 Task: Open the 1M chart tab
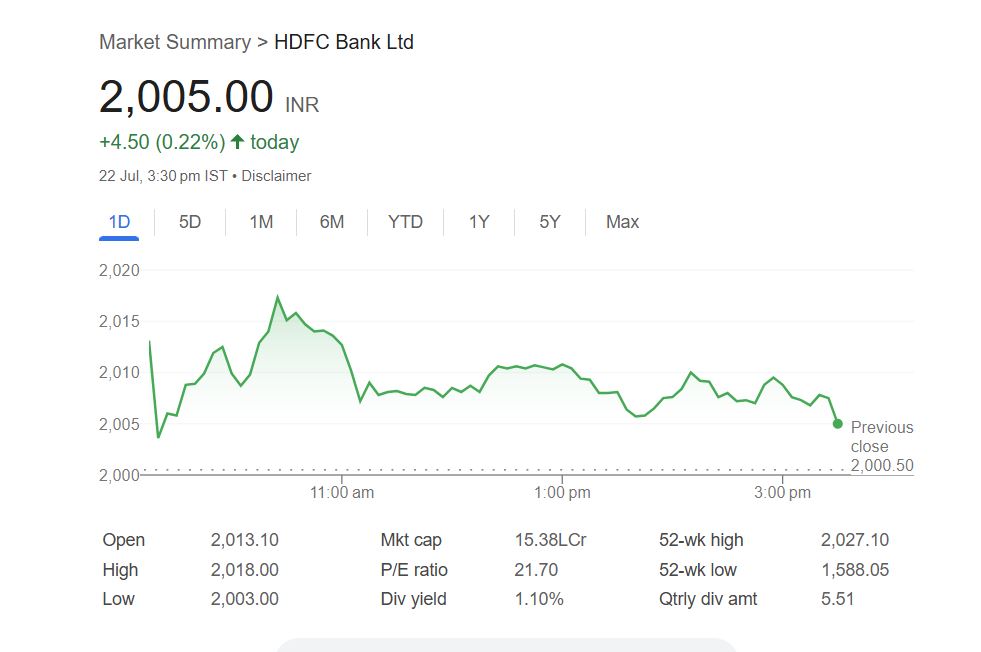point(261,222)
